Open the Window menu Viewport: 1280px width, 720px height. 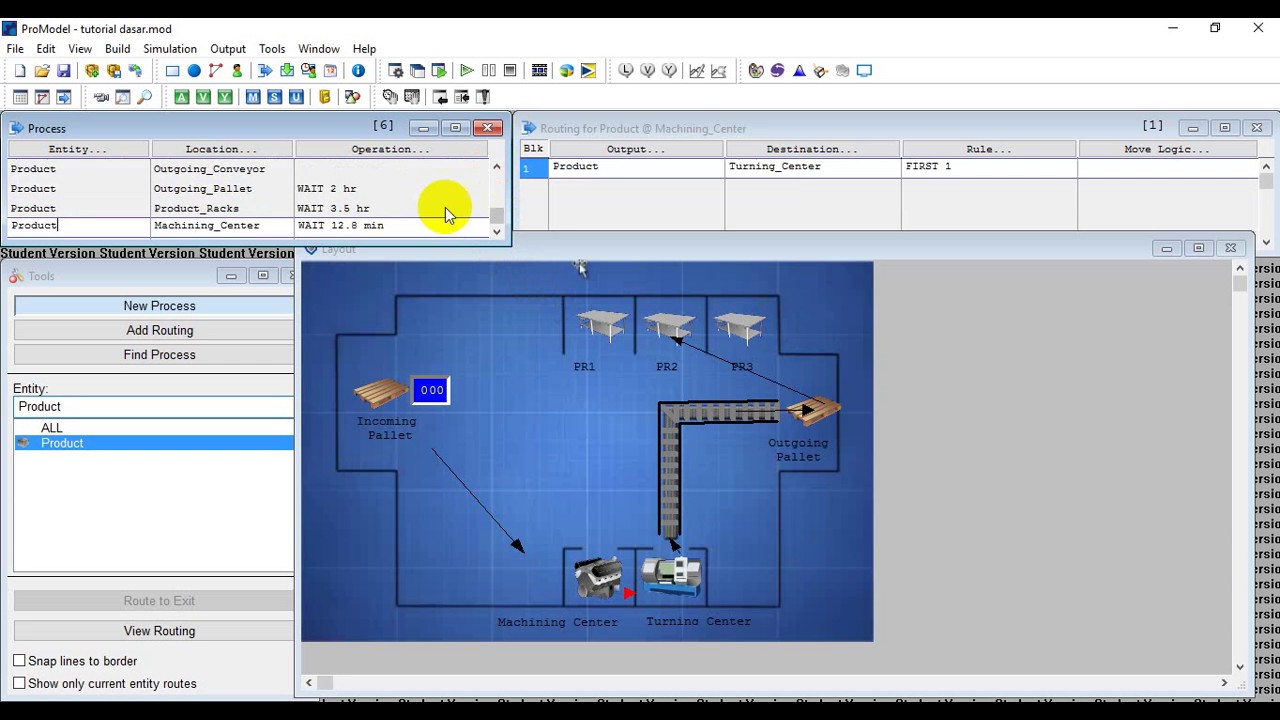[x=319, y=49]
